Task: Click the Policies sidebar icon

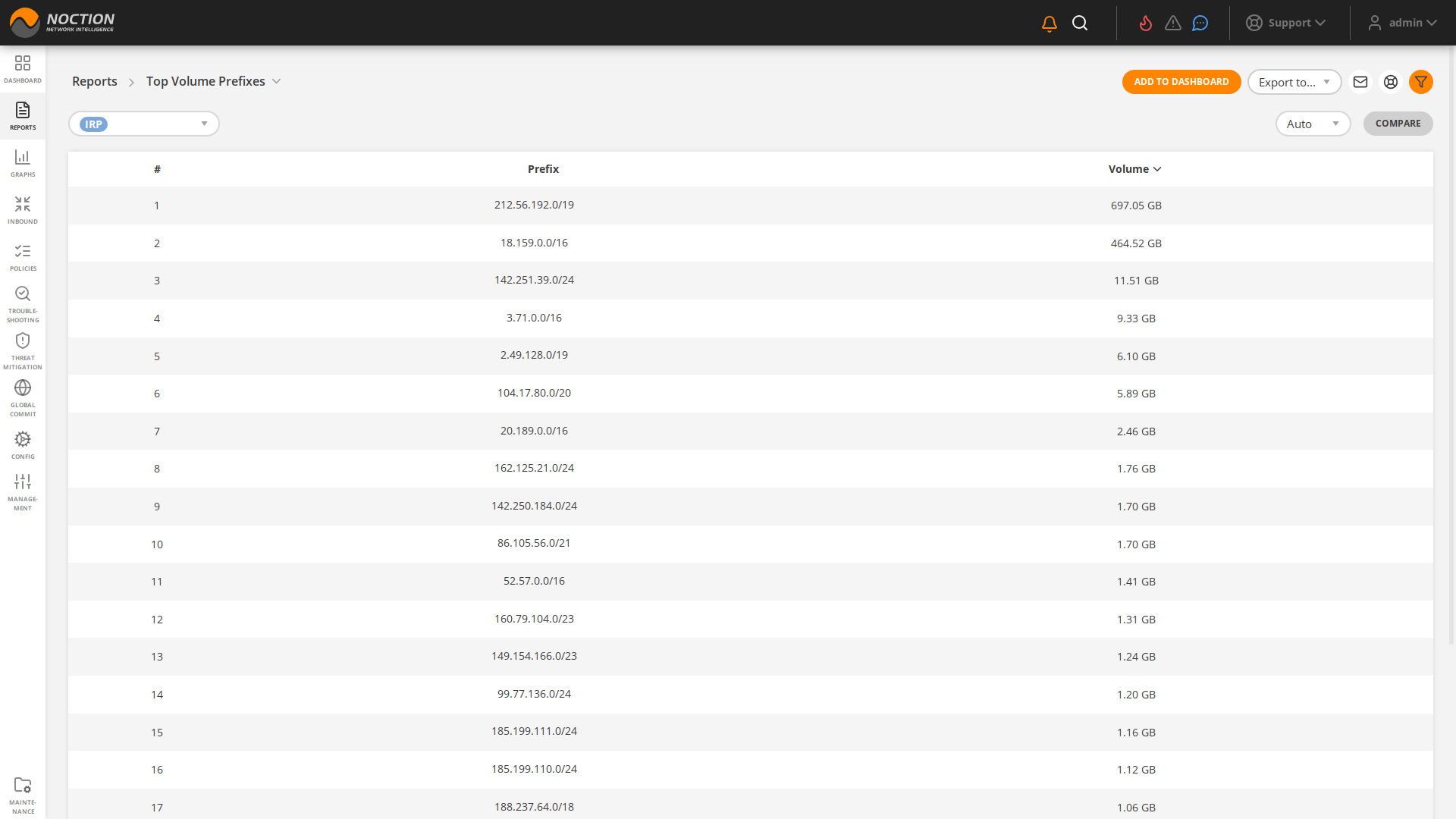Action: [x=23, y=256]
